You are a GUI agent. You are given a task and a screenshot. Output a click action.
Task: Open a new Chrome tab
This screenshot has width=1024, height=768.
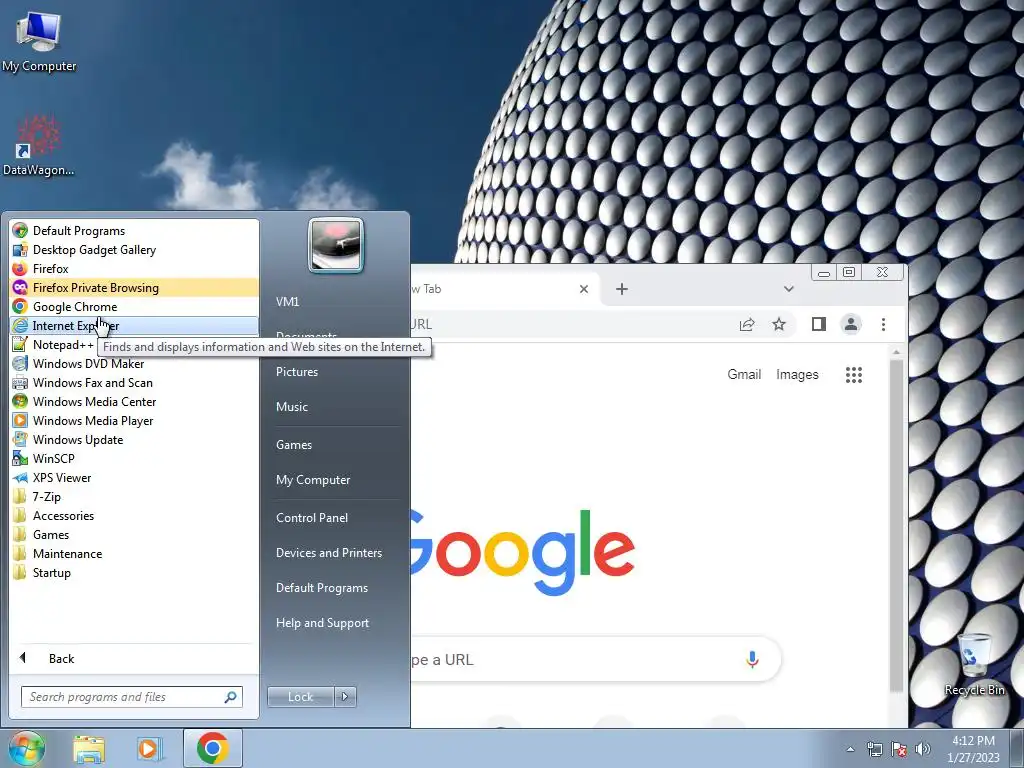tap(622, 289)
